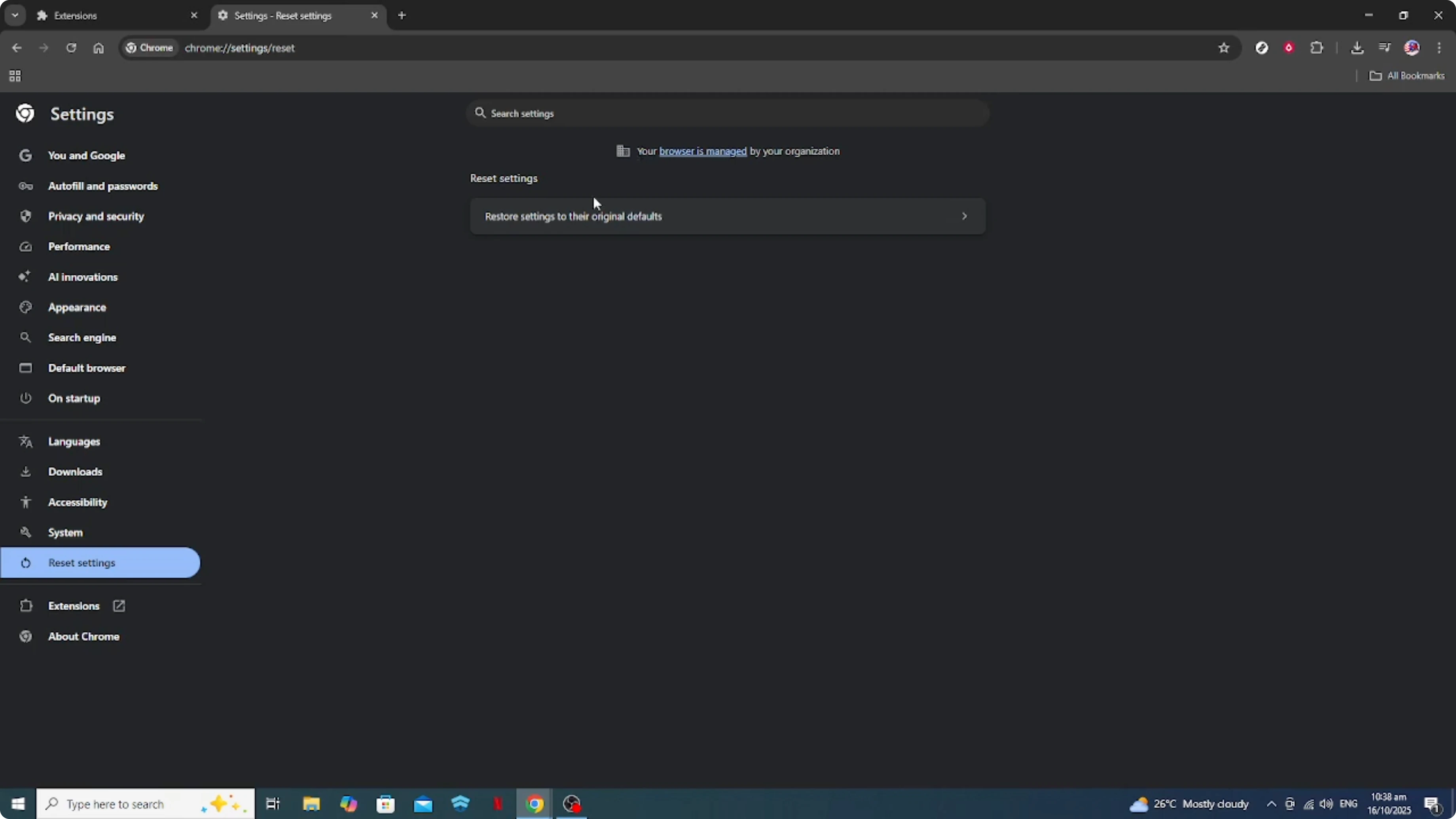Open the reading list media icon
Image resolution: width=1456 pixels, height=819 pixels.
click(x=1385, y=48)
